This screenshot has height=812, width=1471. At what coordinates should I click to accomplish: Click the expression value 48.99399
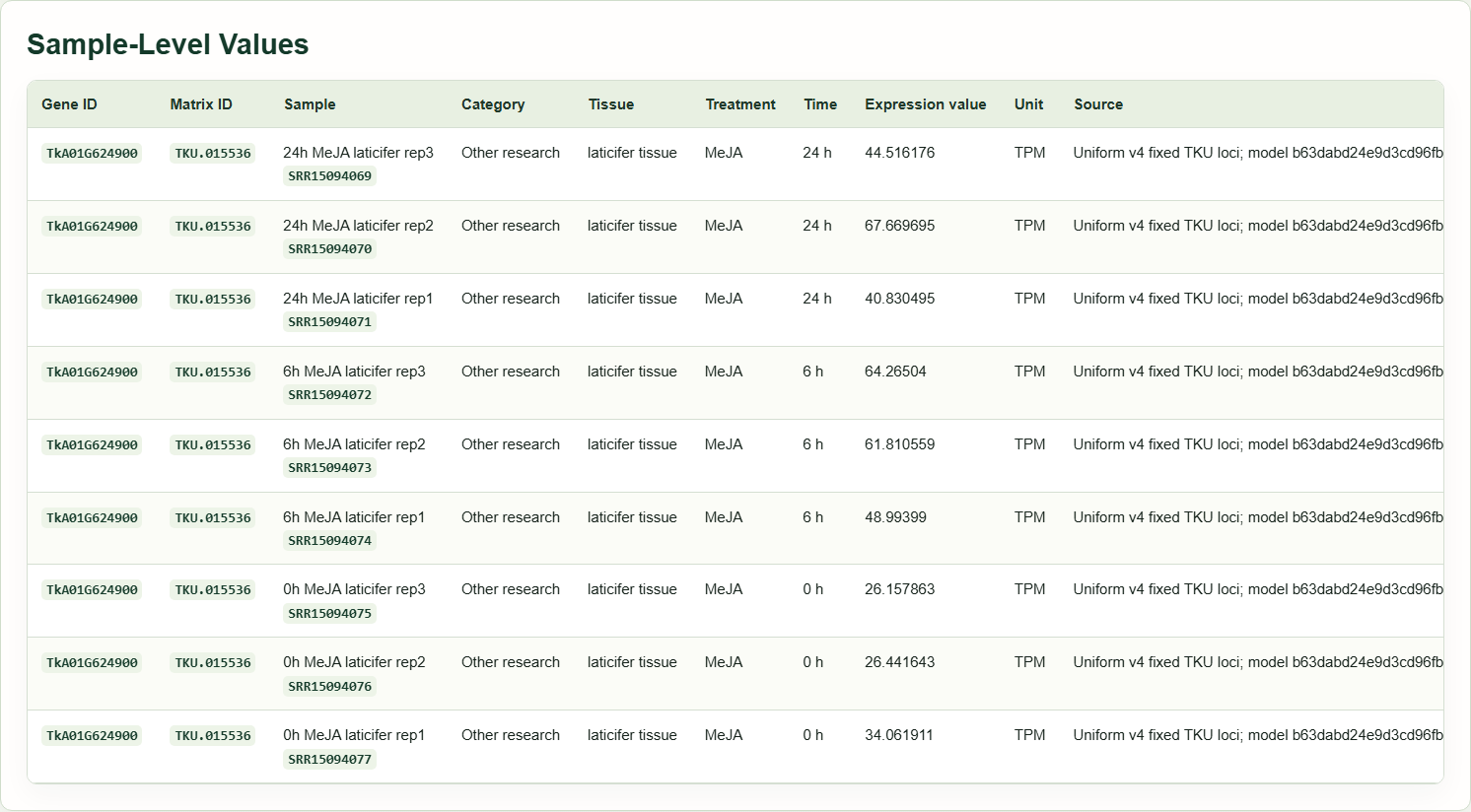[x=895, y=517]
